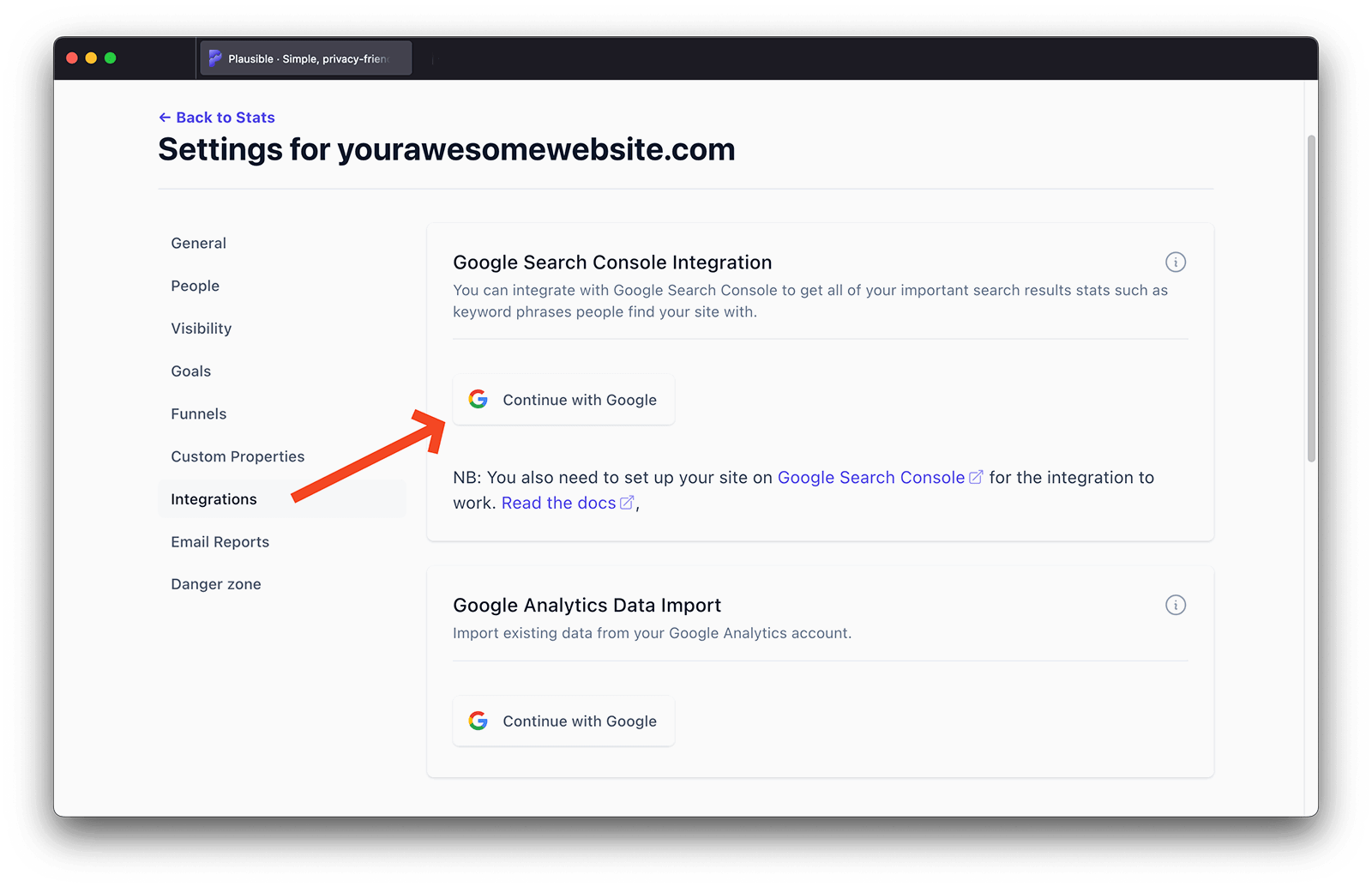
Task: Click info icon for Google Analytics Data Import
Action: (x=1175, y=606)
